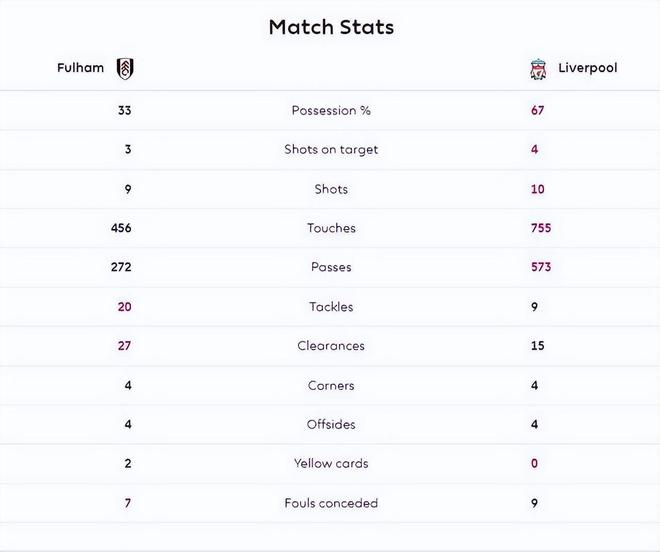
Task: Open the Liverpool team name link
Action: (588, 68)
